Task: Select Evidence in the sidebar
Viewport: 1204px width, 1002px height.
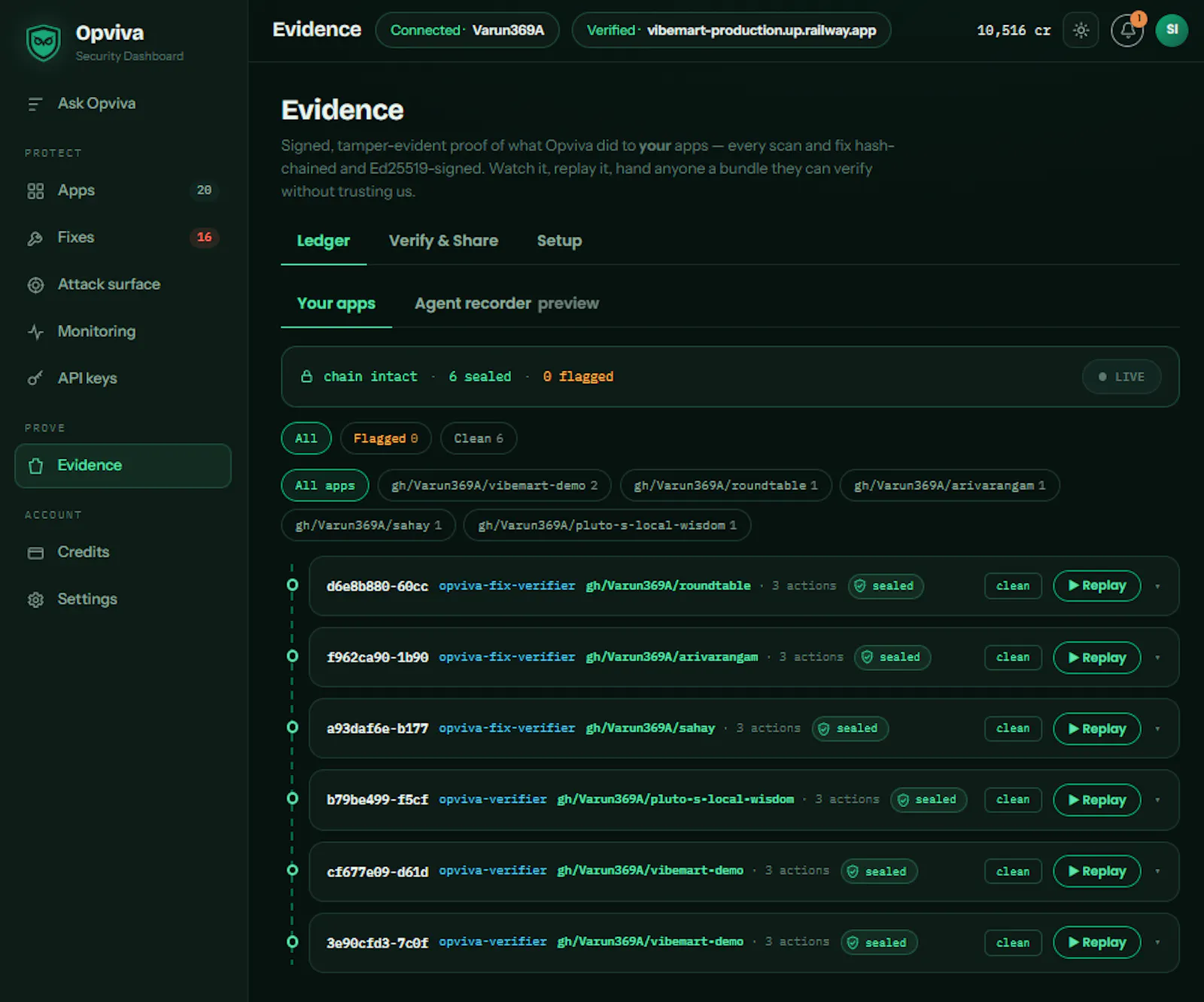Action: point(123,466)
